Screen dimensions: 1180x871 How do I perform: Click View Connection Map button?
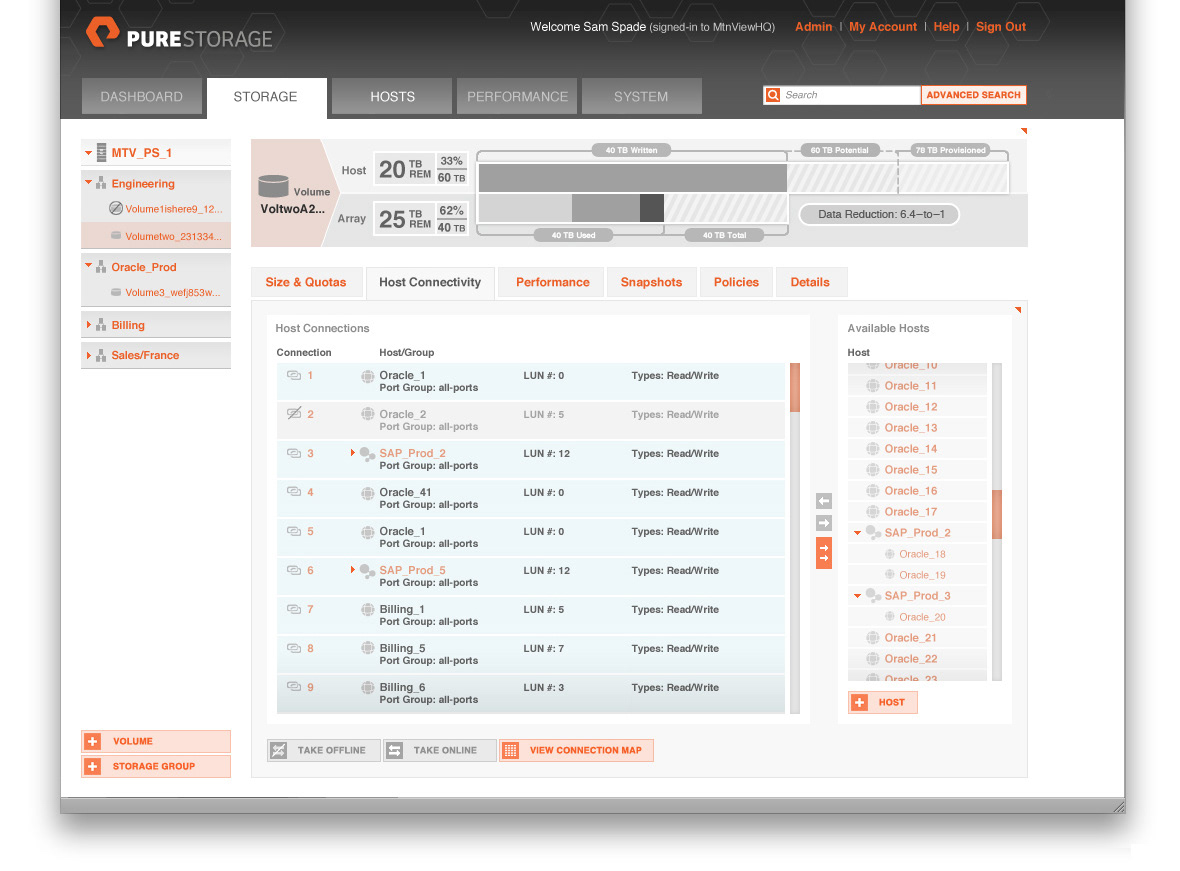pyautogui.click(x=576, y=751)
